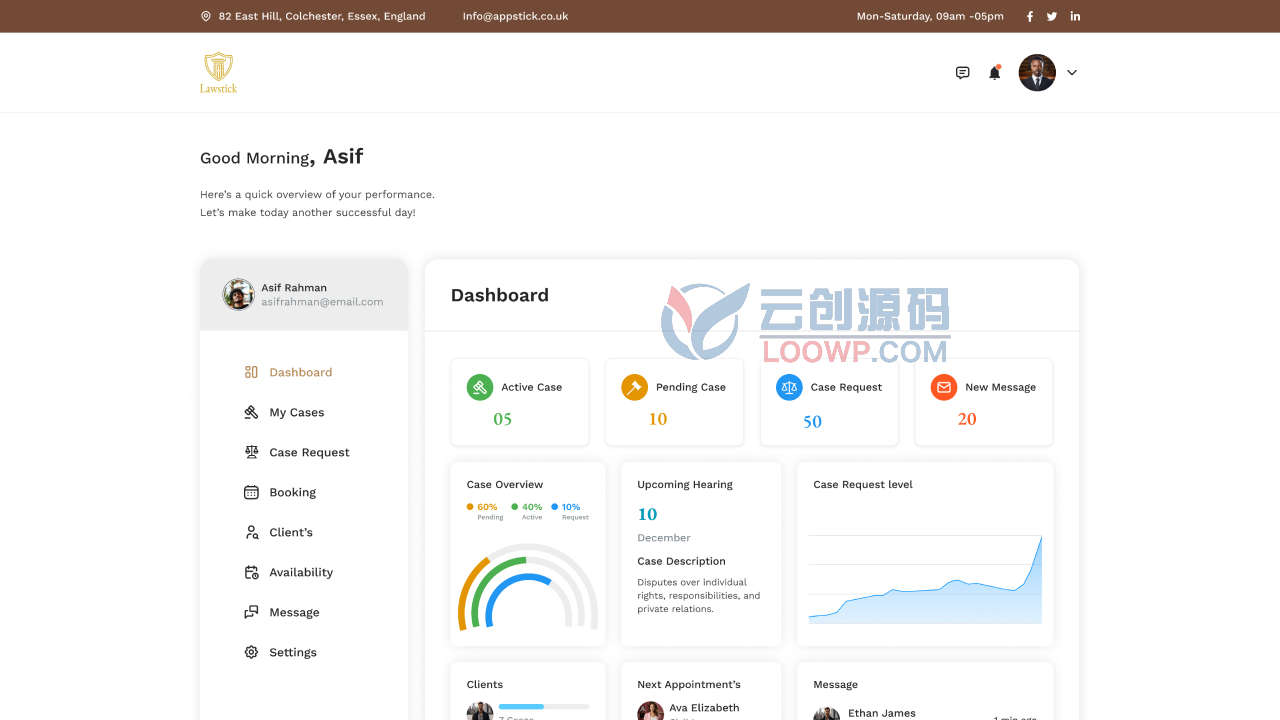Click the Lawstick logo
Screen dimensions: 1280x720
pos(218,72)
